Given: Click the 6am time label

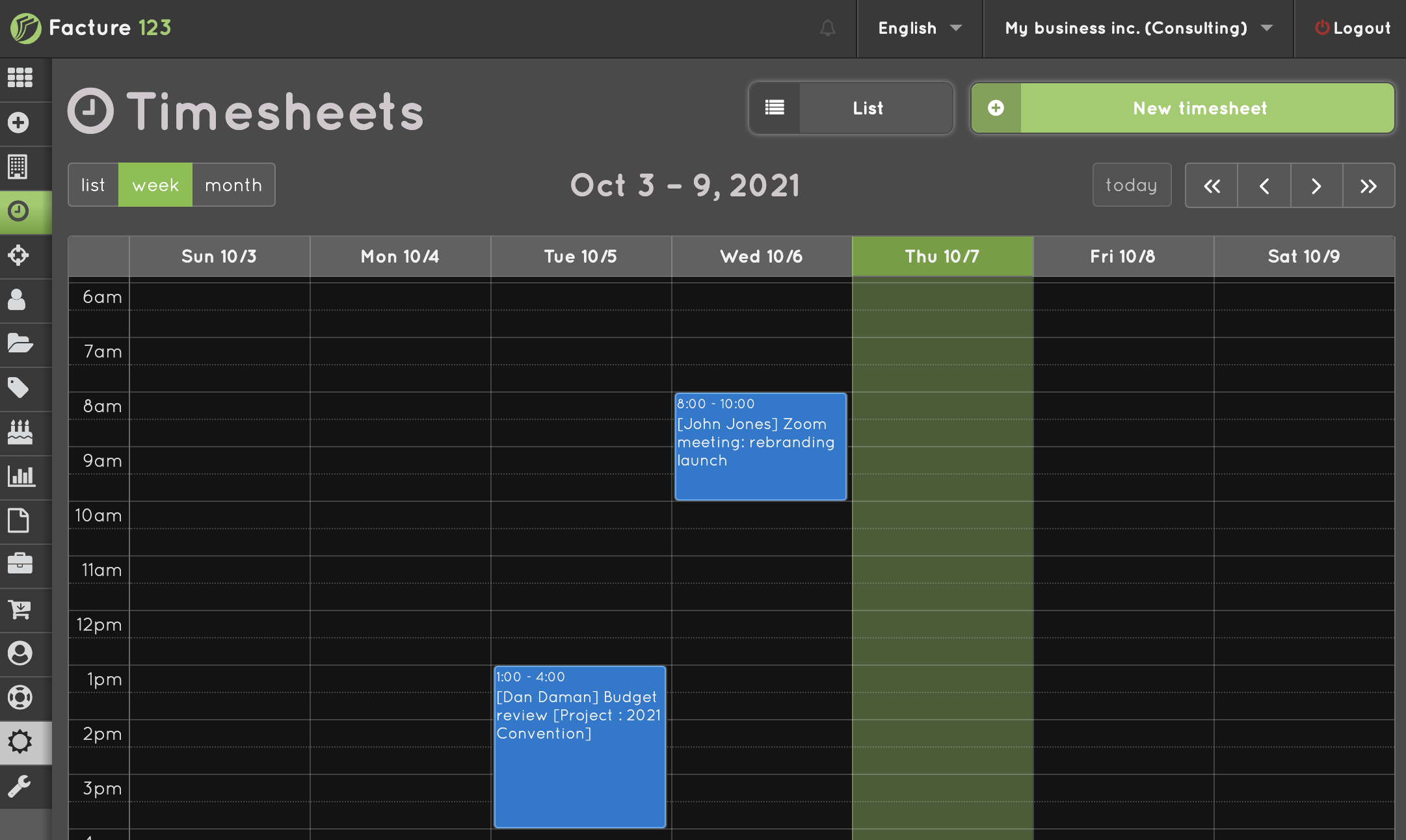Looking at the screenshot, I should pos(102,297).
